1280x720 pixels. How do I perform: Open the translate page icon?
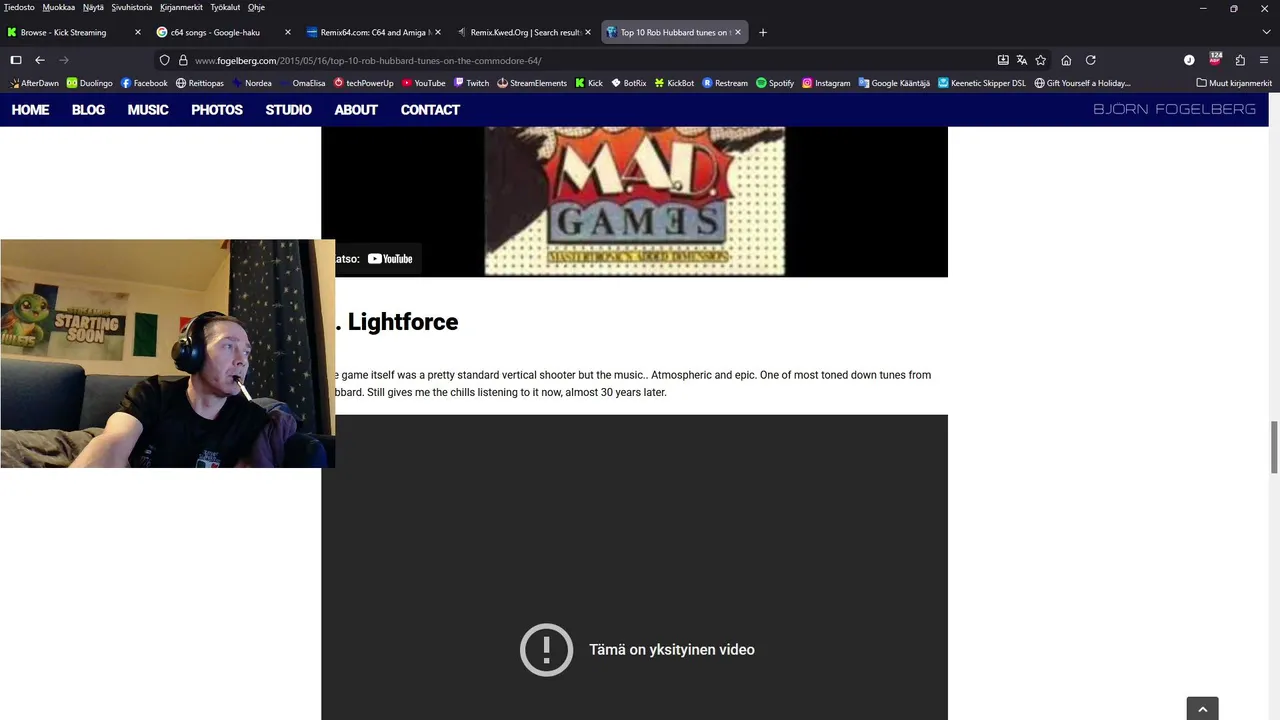pos(1022,60)
